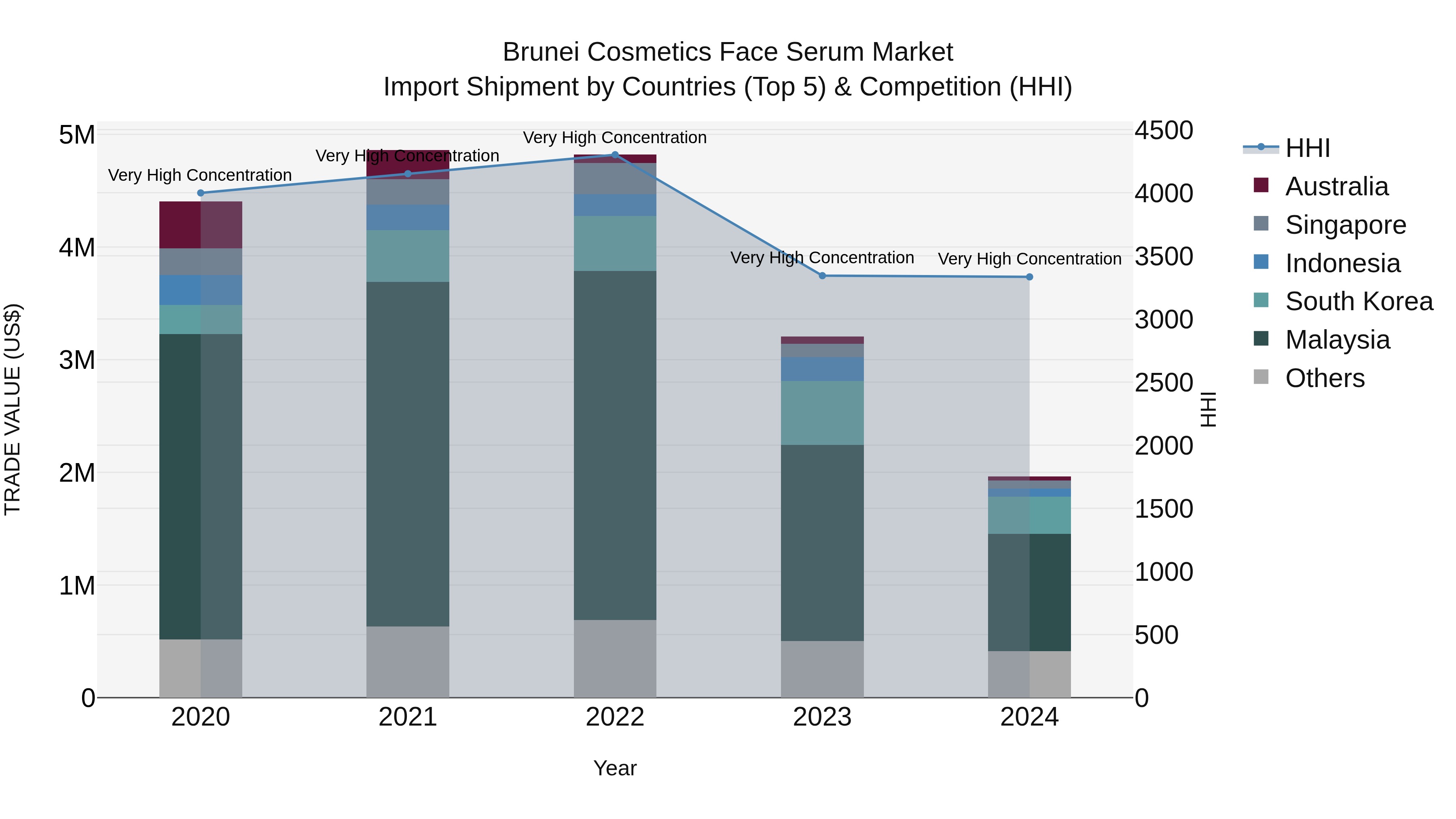1456x819 pixels.
Task: Click the 3M tick on trade value axis
Action: coord(77,360)
